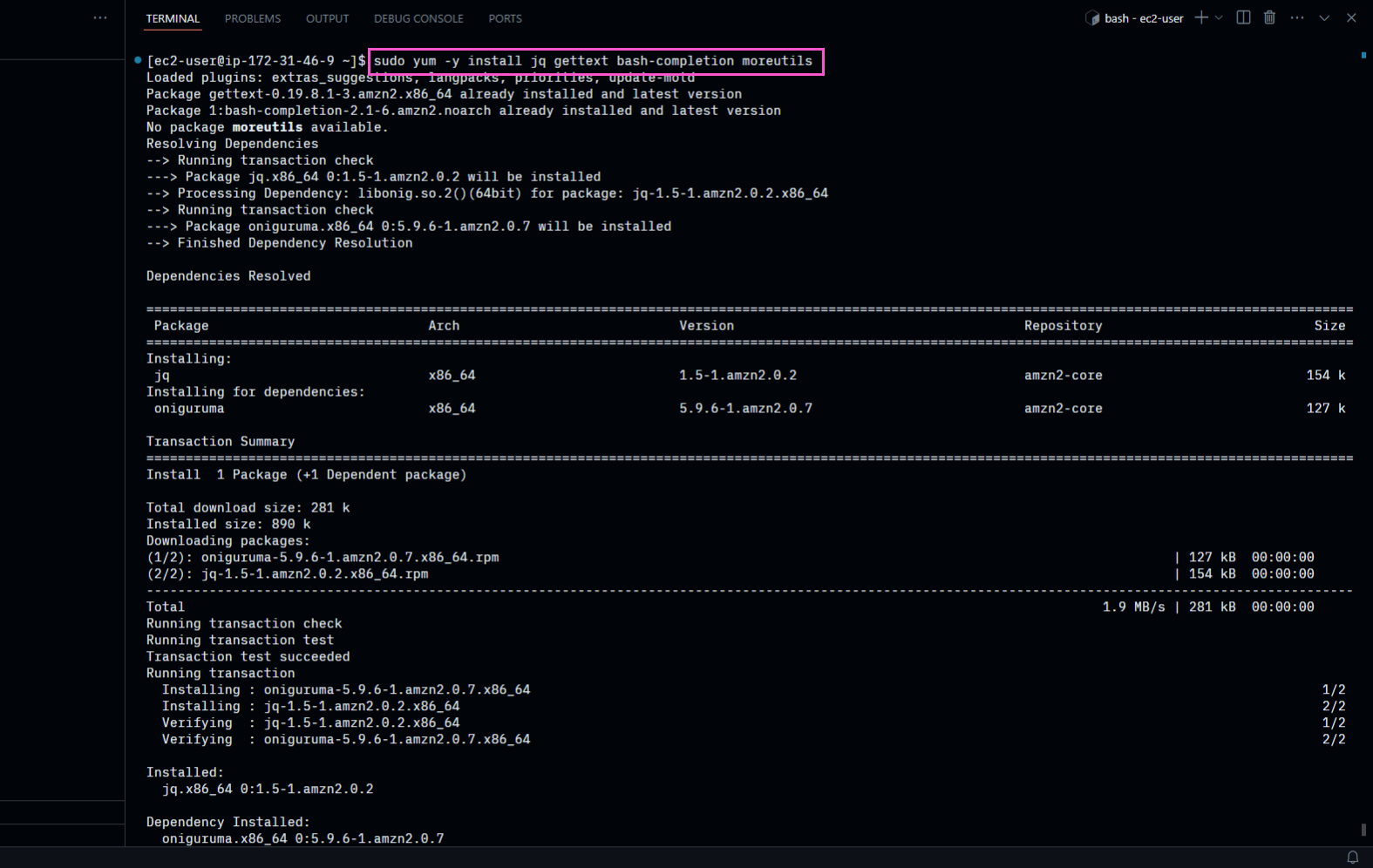1373x868 pixels.
Task: Open the PROBLEMS tab
Action: point(253,18)
